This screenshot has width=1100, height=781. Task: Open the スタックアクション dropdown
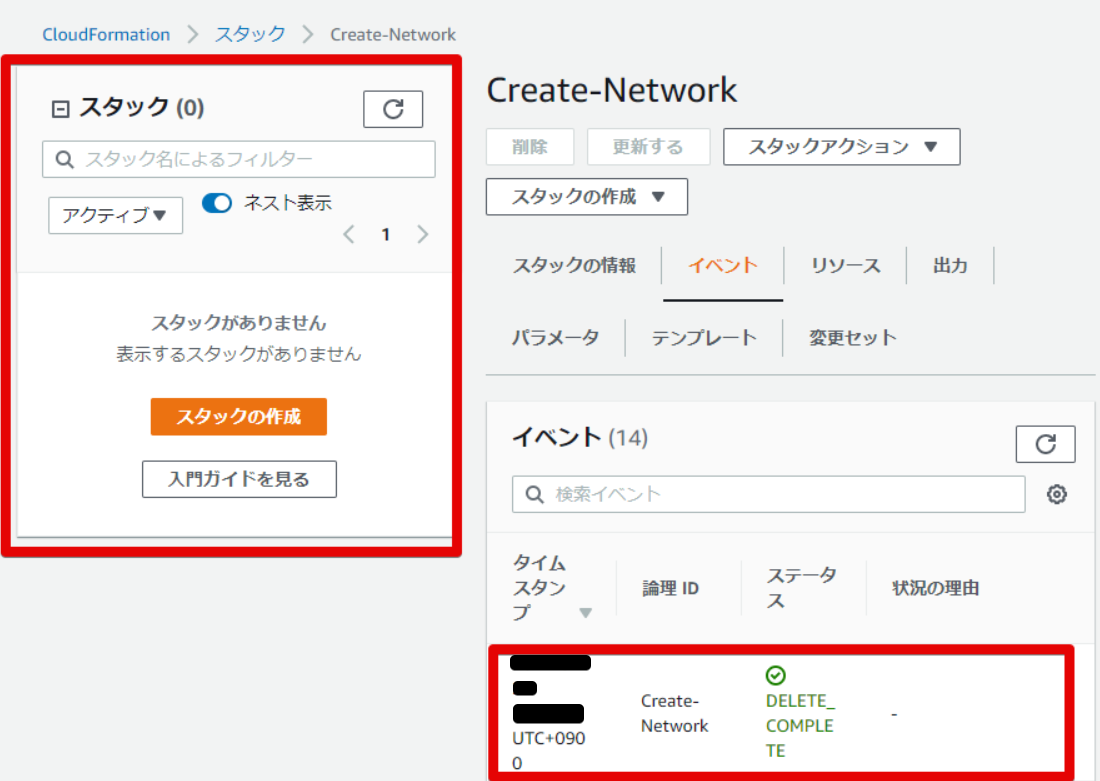click(x=841, y=146)
